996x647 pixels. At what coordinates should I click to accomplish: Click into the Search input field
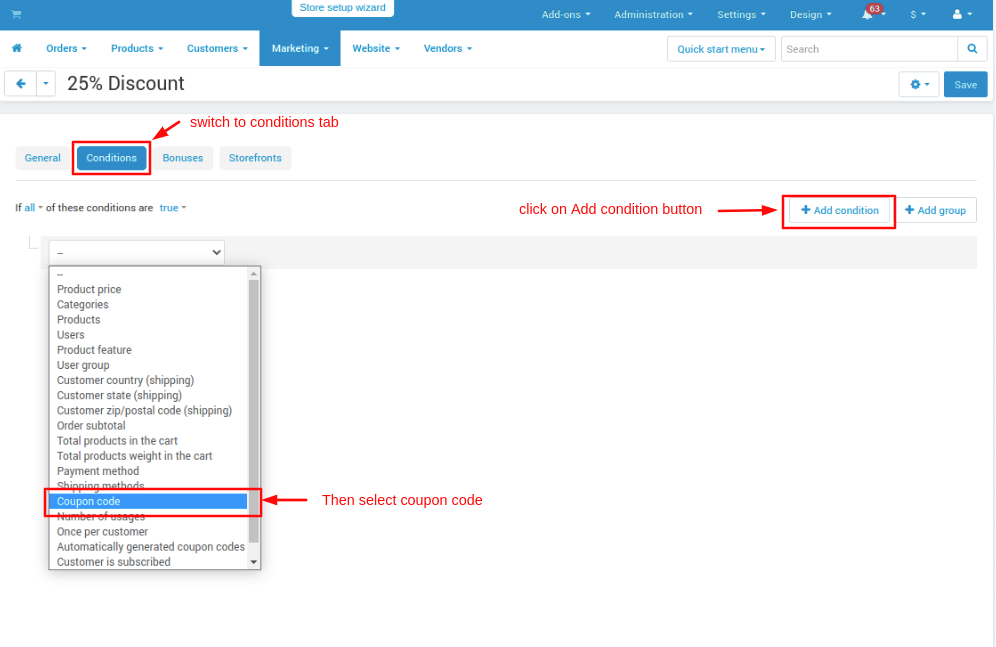pyautogui.click(x=867, y=49)
